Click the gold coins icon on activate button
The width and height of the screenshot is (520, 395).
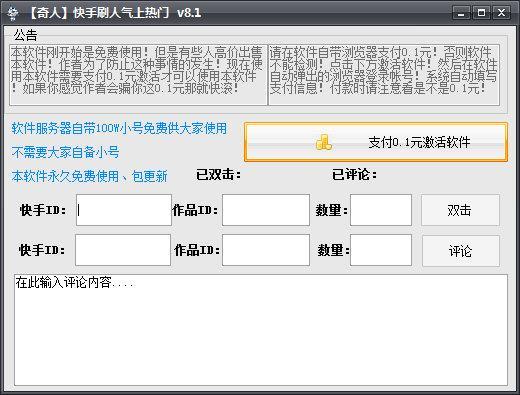pos(323,142)
